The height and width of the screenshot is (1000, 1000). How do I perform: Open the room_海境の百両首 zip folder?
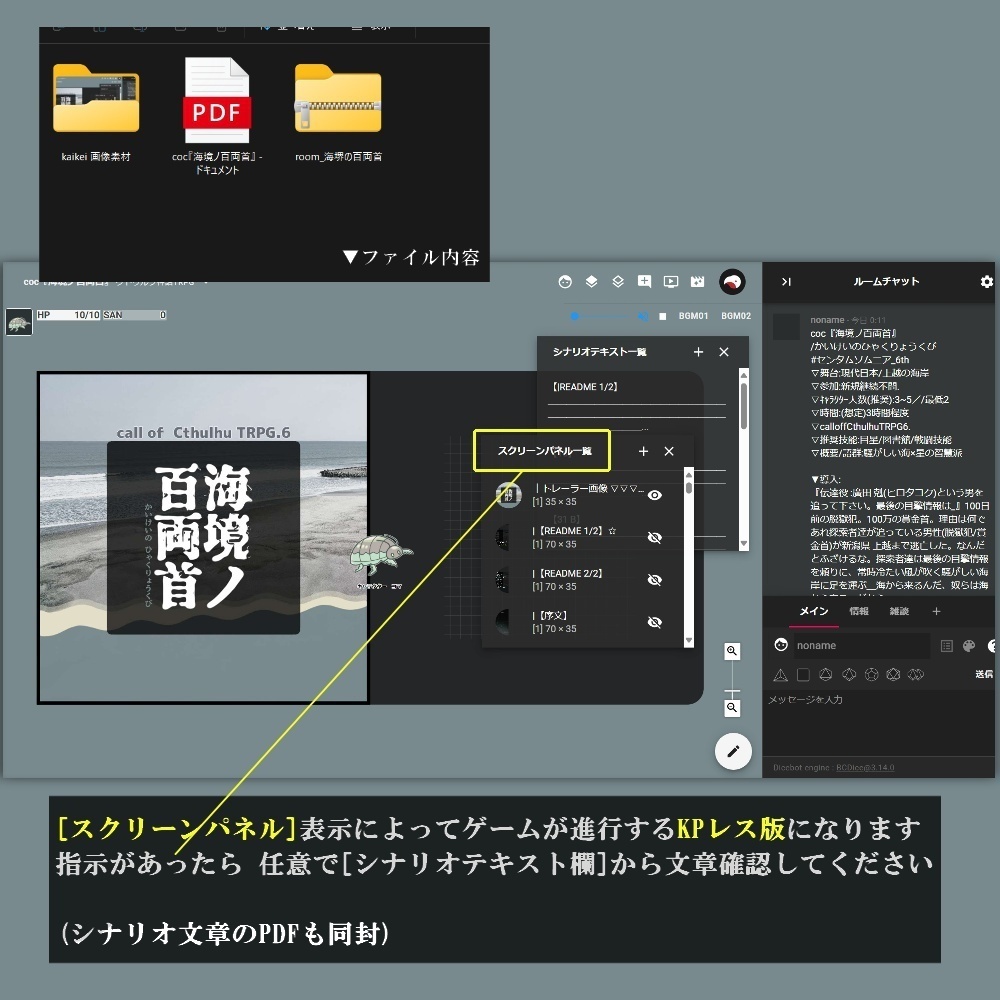pos(338,110)
